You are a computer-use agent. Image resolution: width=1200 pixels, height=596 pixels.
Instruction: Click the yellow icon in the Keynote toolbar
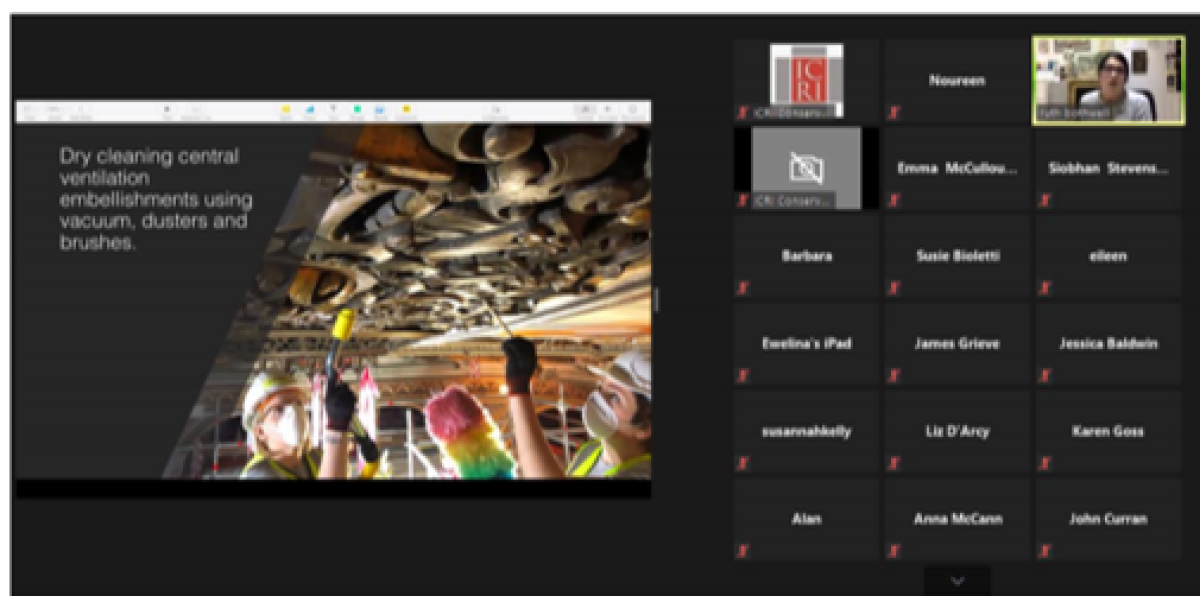(285, 110)
